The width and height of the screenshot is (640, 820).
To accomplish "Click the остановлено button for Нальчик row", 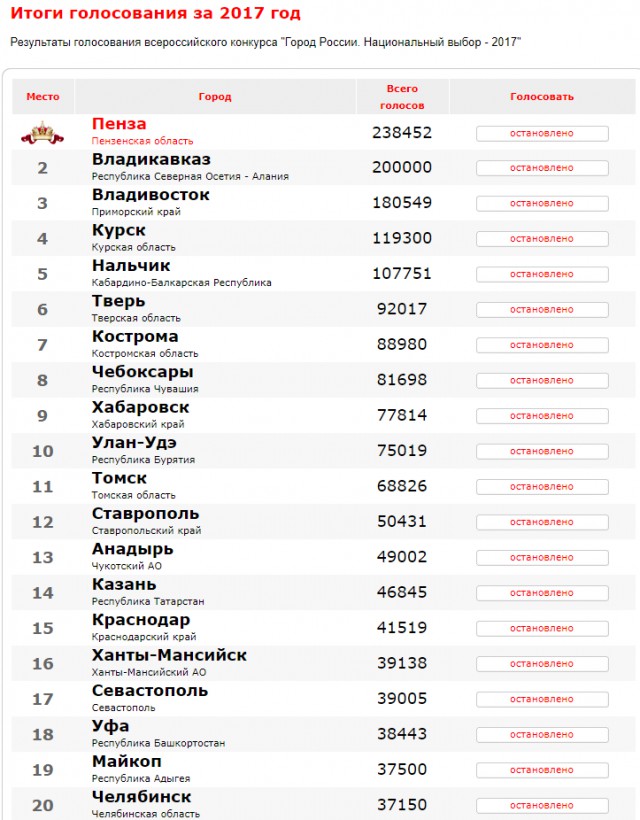I will (x=542, y=274).
